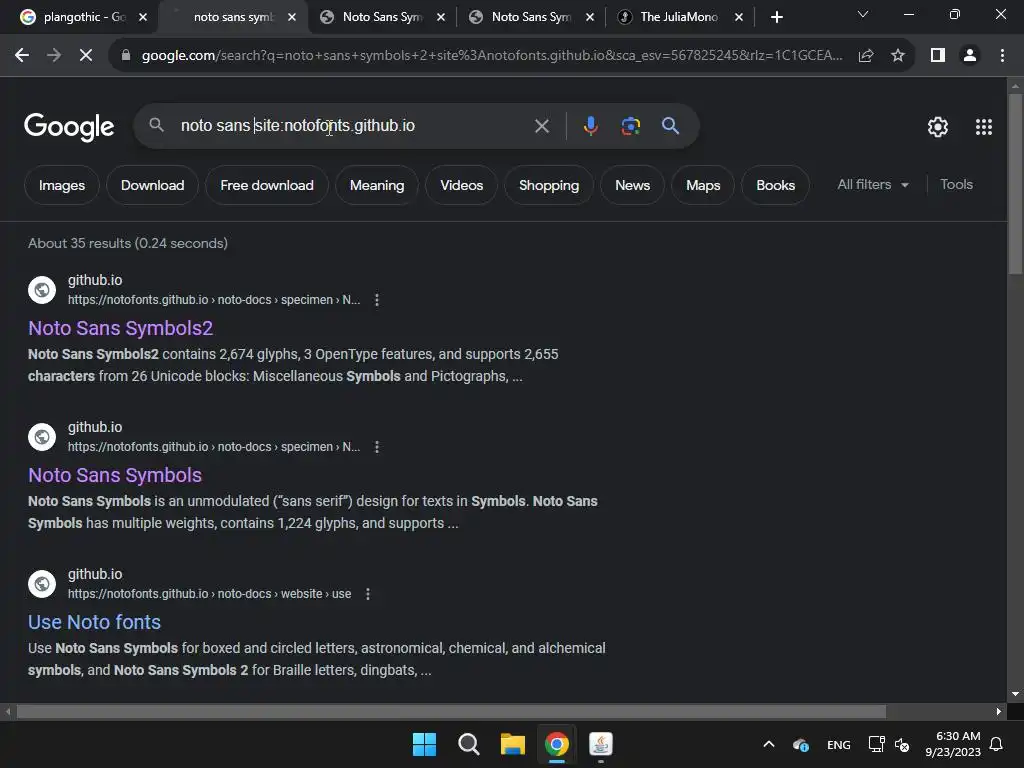Click the browser address bar URL
The height and width of the screenshot is (768, 1024).
[x=491, y=56]
